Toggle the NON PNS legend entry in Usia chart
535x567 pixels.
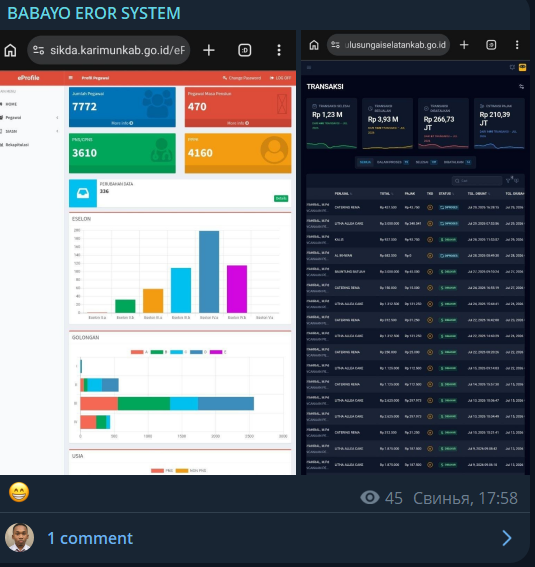click(x=191, y=470)
